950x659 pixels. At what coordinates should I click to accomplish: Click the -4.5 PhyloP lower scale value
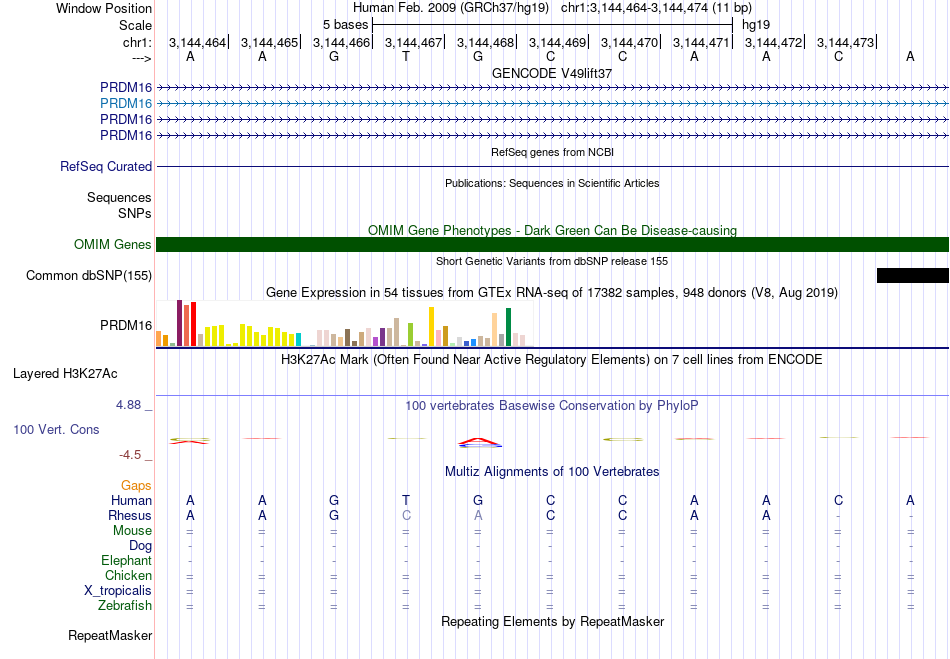coord(130,455)
